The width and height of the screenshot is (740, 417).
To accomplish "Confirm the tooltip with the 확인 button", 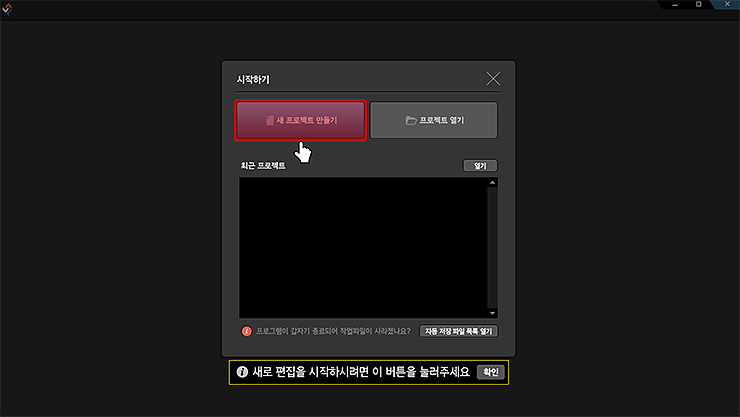I will 490,372.
